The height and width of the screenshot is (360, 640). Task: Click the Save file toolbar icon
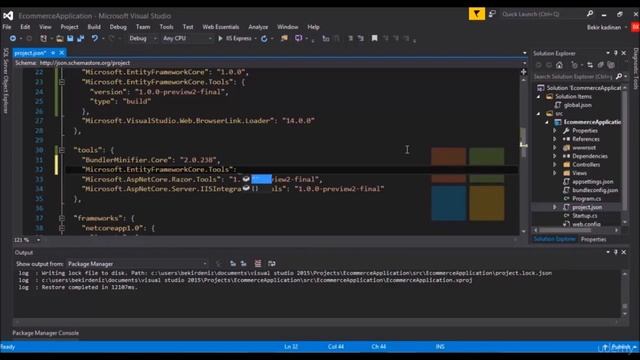pyautogui.click(x=70, y=38)
